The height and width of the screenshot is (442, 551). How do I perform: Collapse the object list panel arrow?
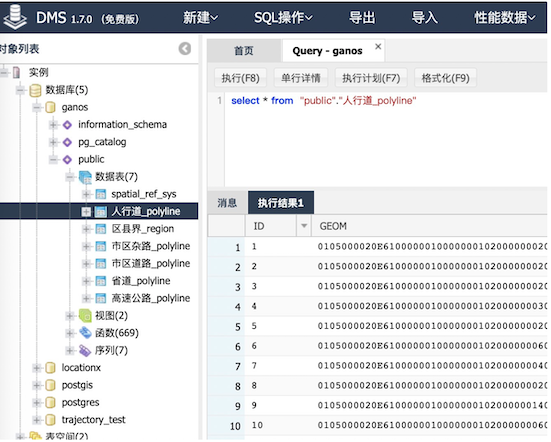click(x=185, y=48)
